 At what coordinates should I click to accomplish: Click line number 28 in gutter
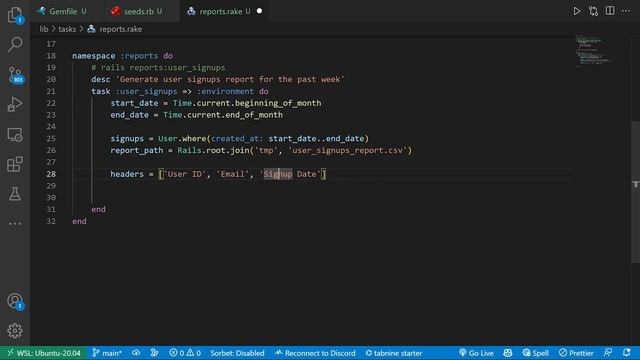(51, 174)
